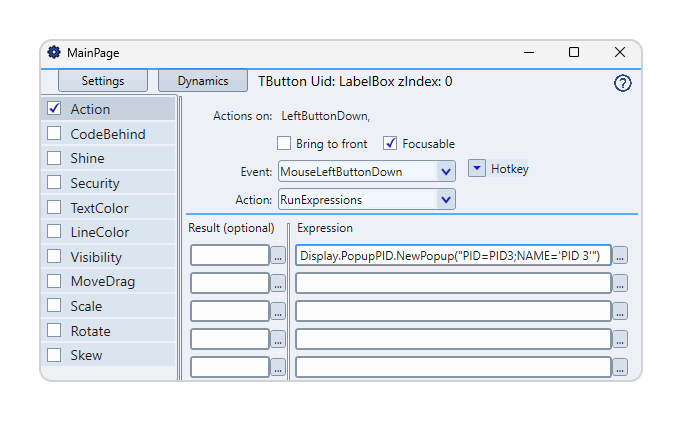Enable the CodeBehind dynamic checkbox
Image resolution: width=682 pixels, height=421 pixels.
pos(54,133)
